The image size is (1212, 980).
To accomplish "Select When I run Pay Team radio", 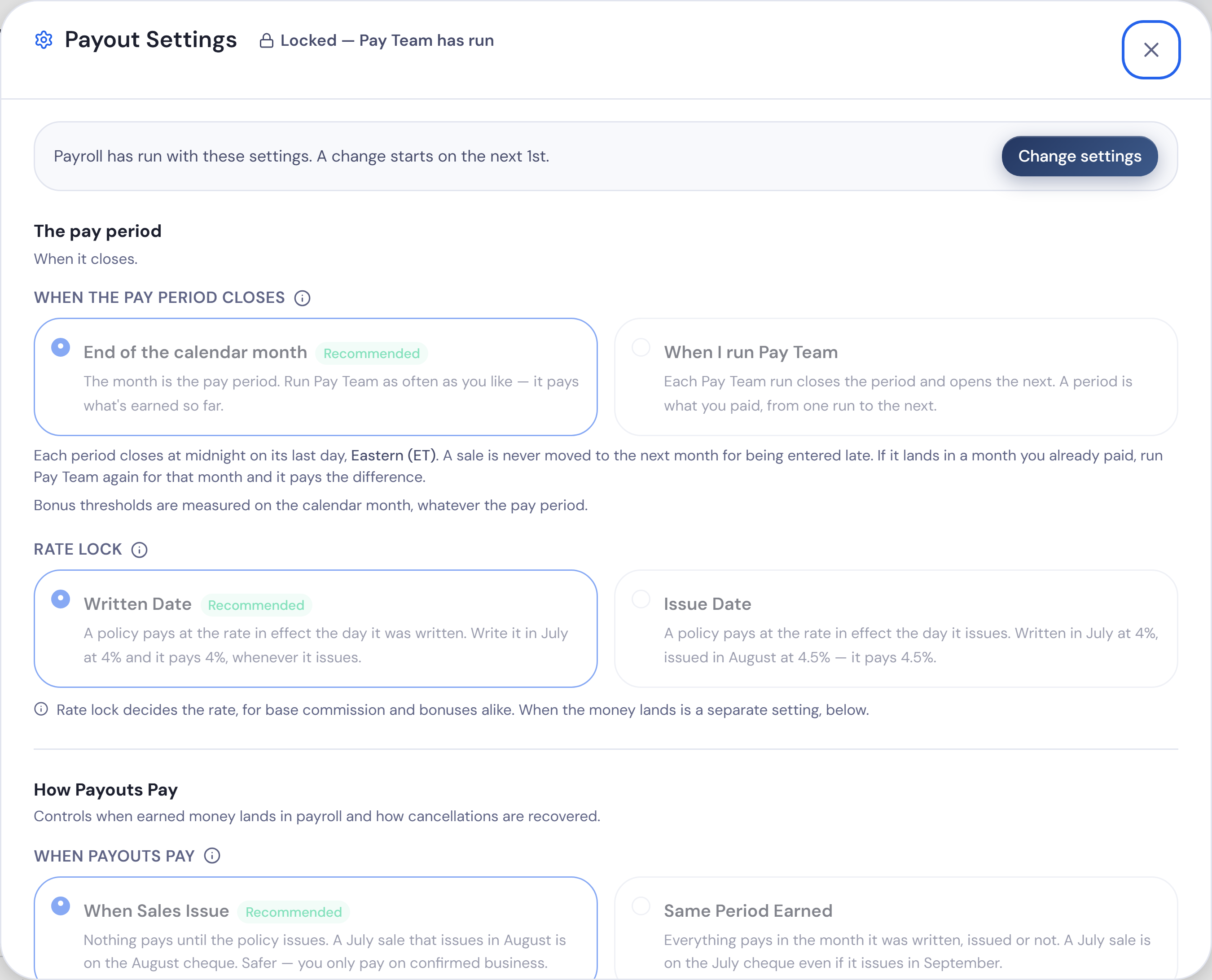I will click(641, 347).
